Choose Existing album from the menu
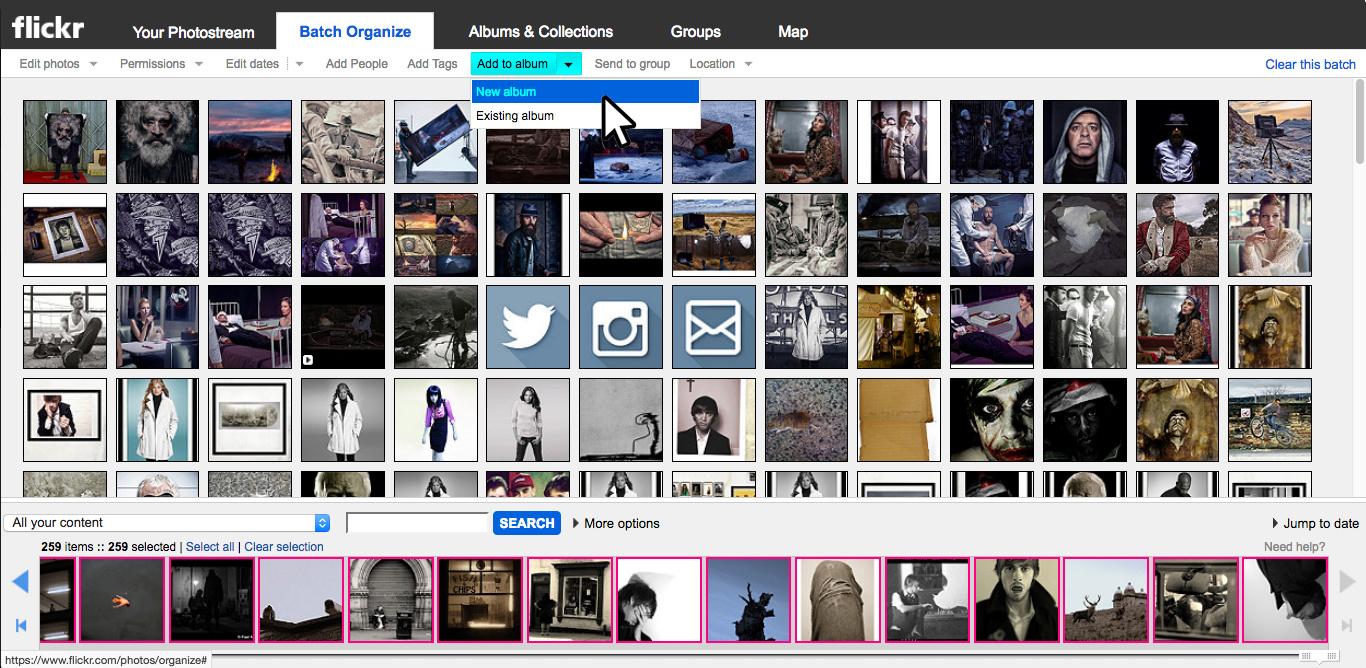 point(586,116)
